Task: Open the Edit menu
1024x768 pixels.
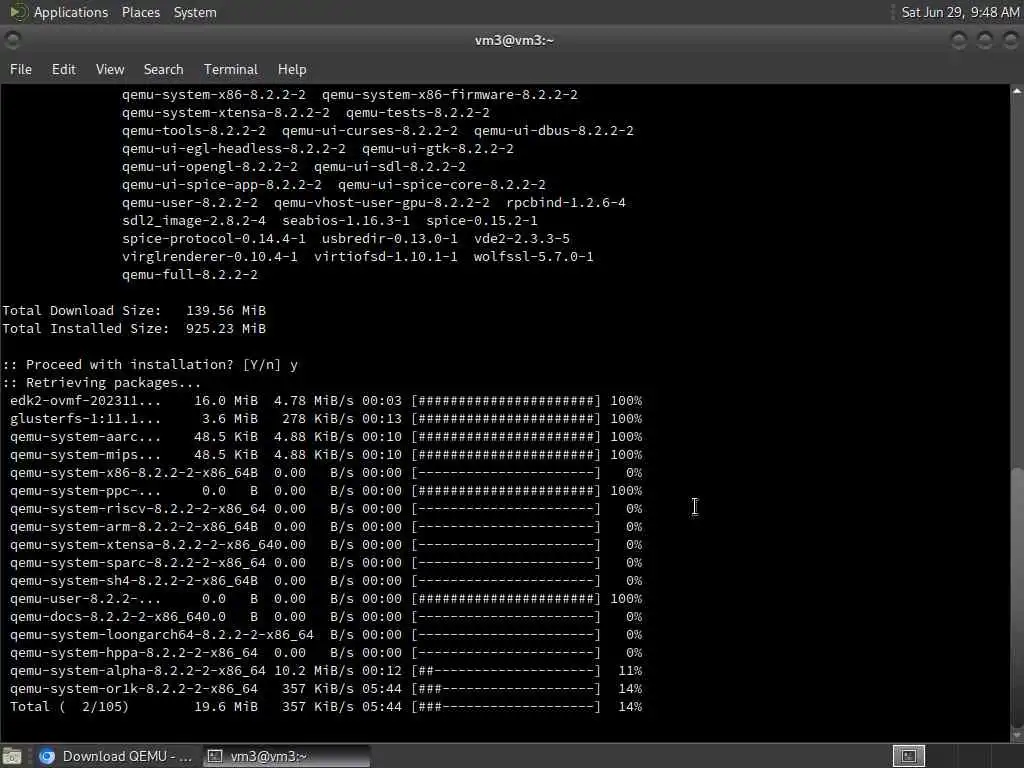Action: pyautogui.click(x=63, y=69)
